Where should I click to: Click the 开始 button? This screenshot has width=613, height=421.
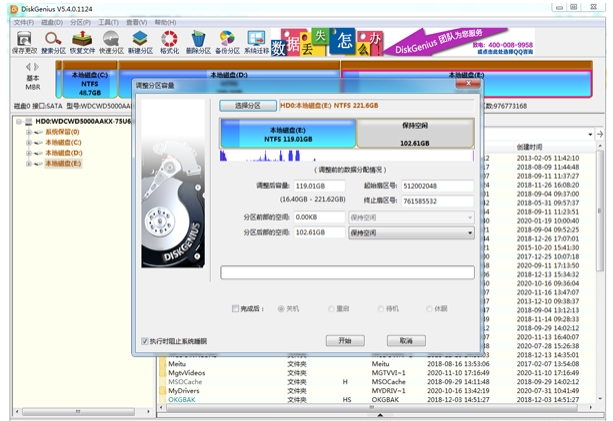[345, 341]
